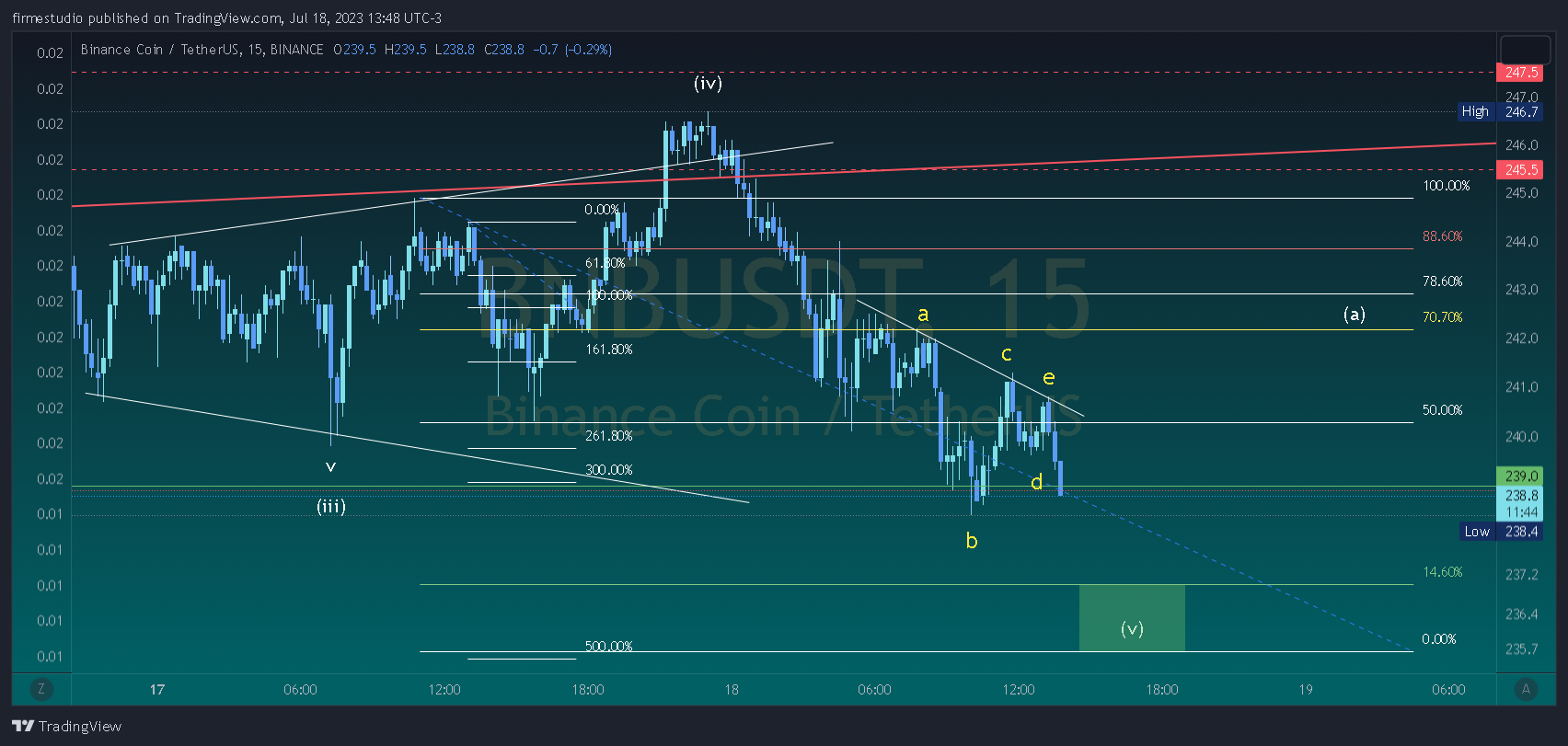
Task: Click the 261.80% extension label
Action: point(608,436)
